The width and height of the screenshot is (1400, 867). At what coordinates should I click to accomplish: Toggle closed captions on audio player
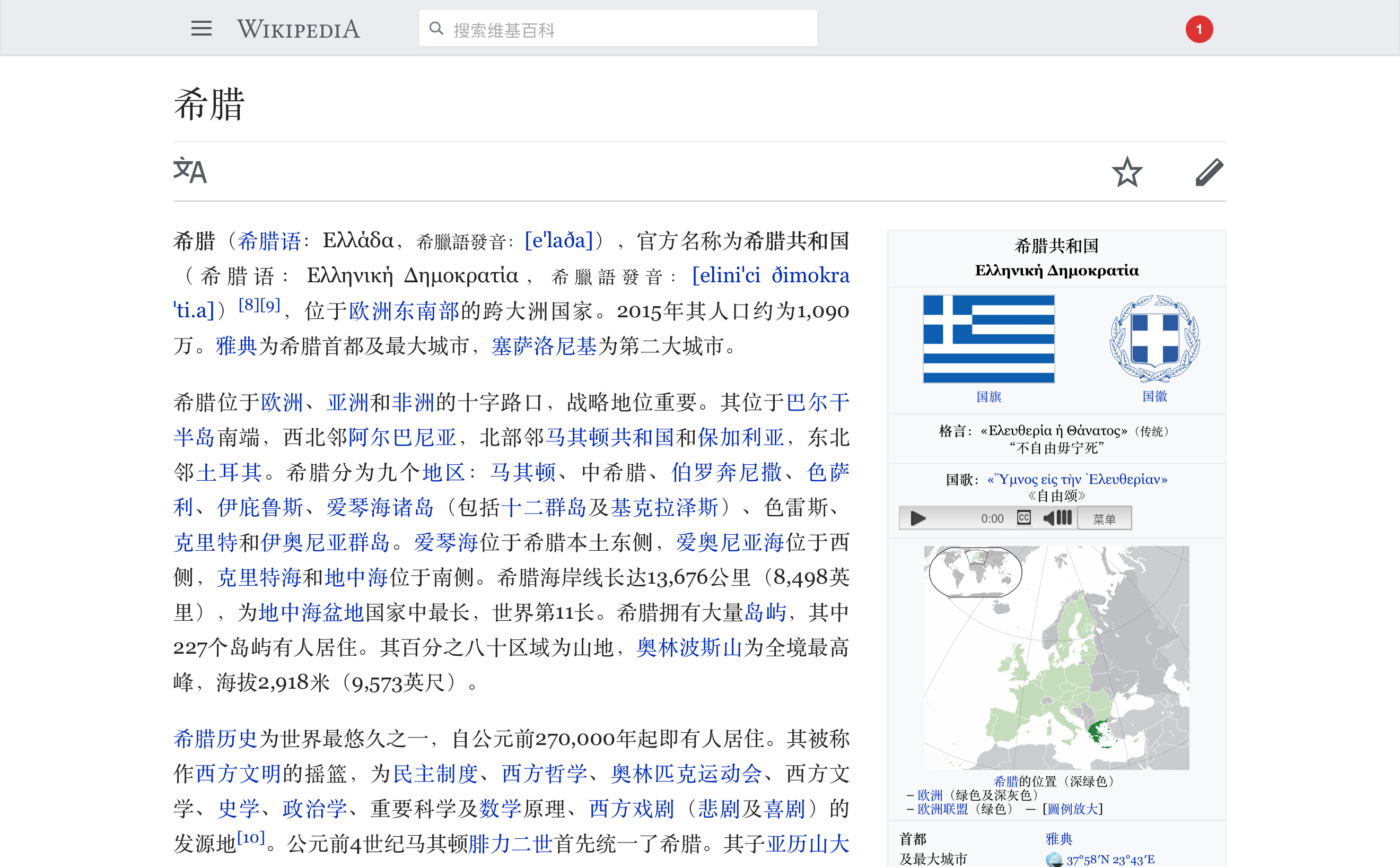pos(1023,518)
